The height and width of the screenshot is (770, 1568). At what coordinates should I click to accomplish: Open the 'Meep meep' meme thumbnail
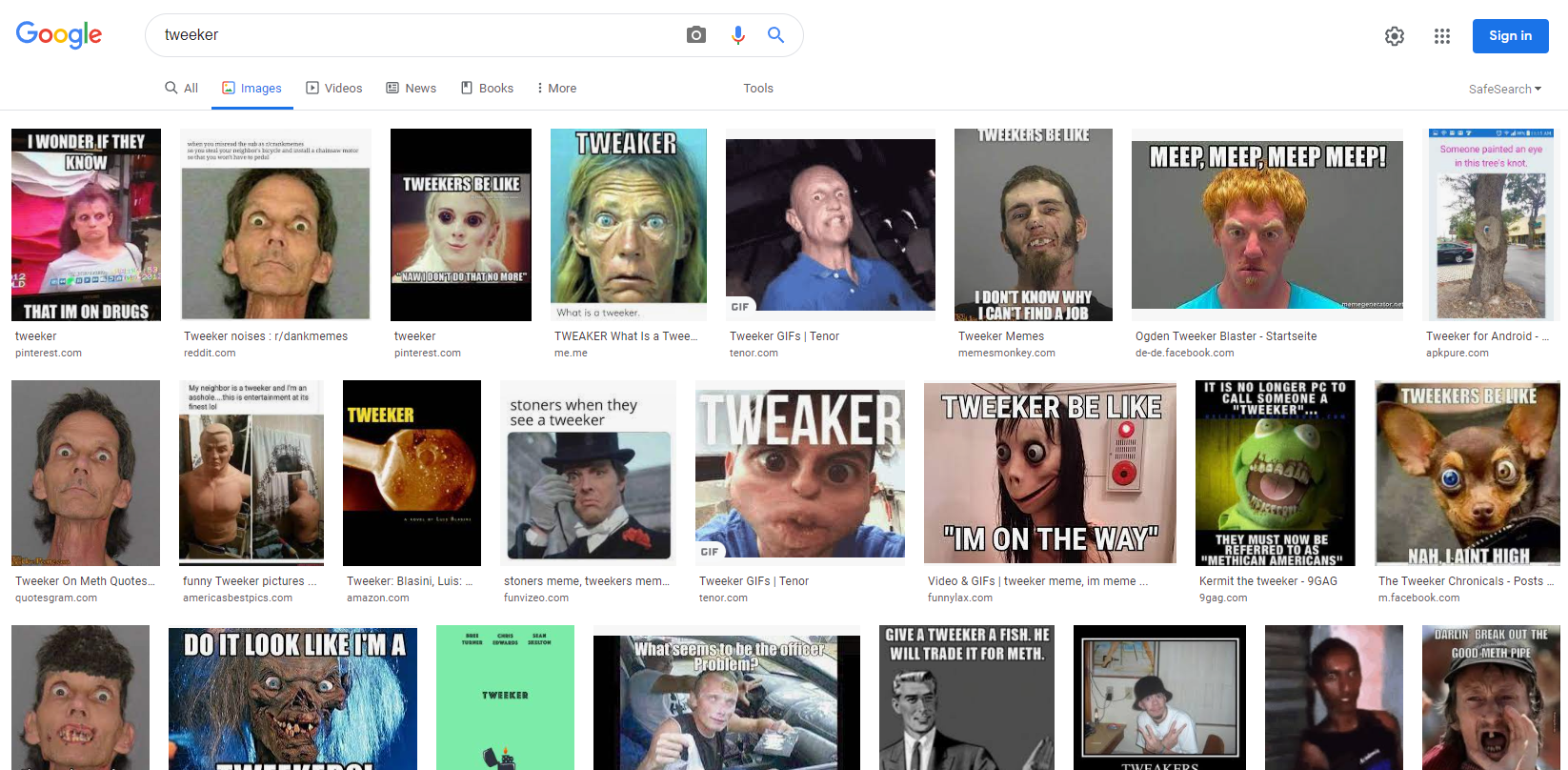pyautogui.click(x=1267, y=225)
